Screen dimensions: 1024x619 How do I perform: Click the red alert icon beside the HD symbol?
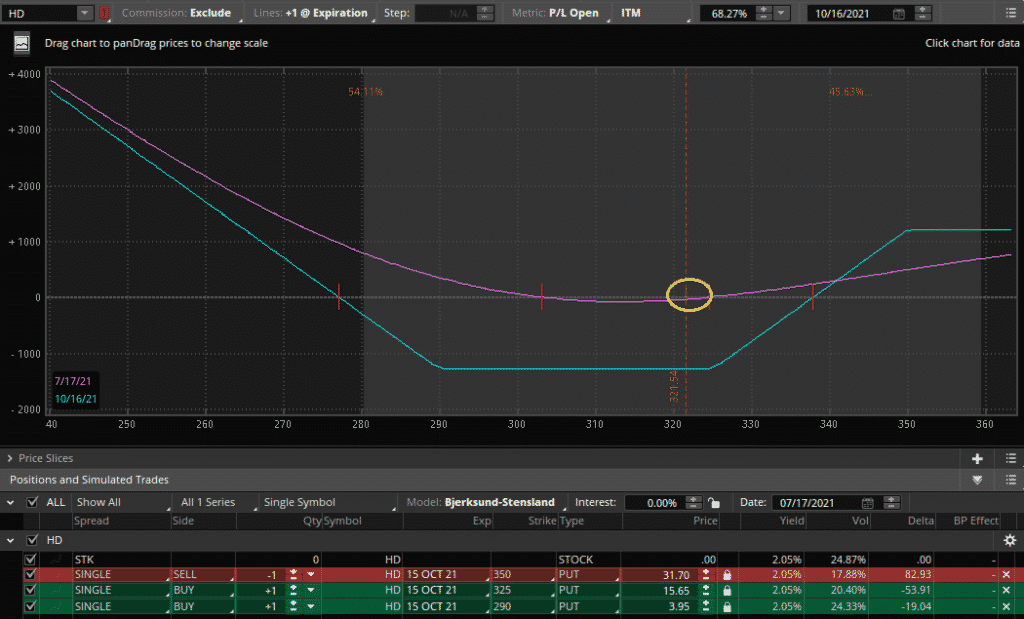tap(104, 13)
